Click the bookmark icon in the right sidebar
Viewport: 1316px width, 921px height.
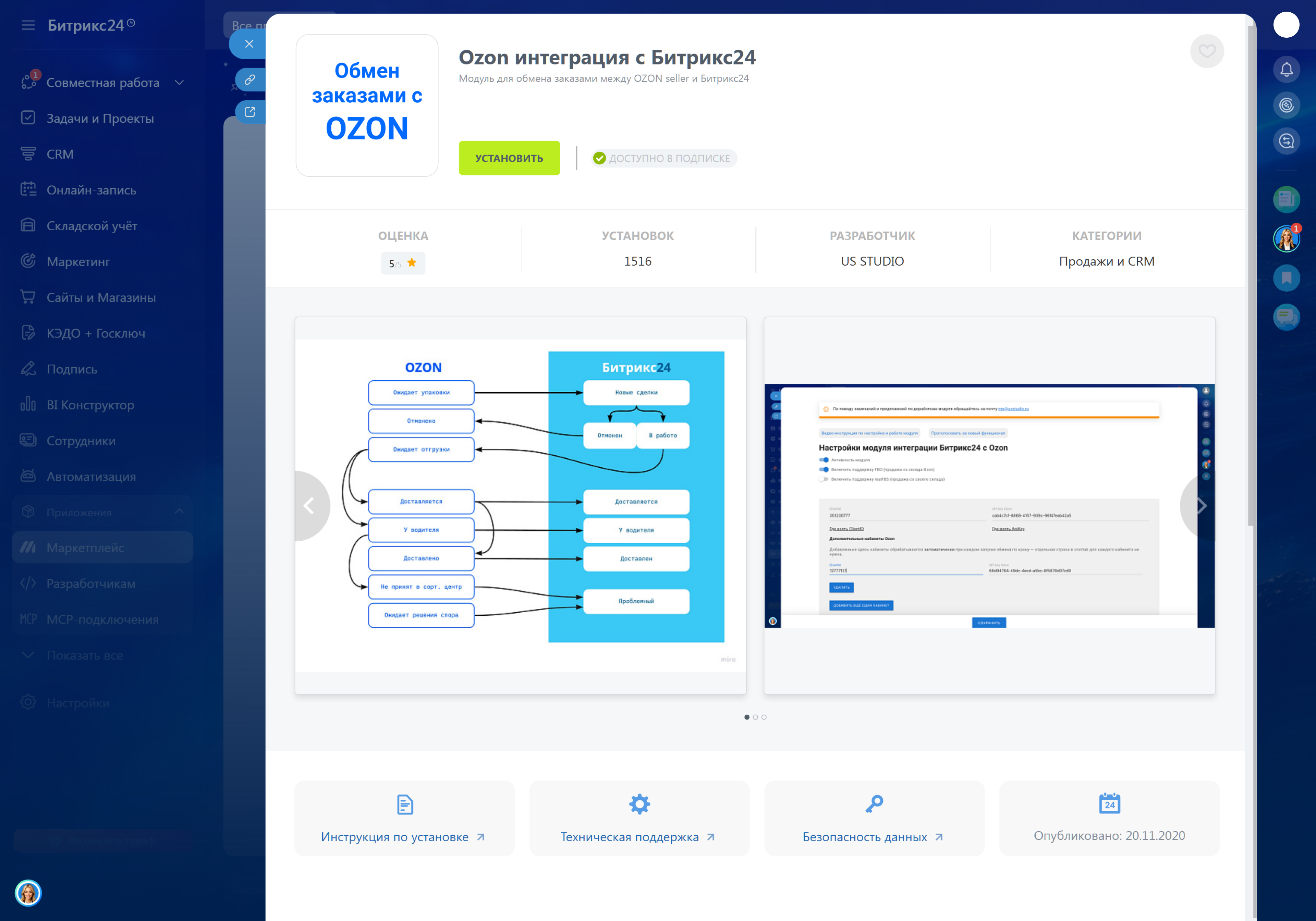coord(1286,278)
